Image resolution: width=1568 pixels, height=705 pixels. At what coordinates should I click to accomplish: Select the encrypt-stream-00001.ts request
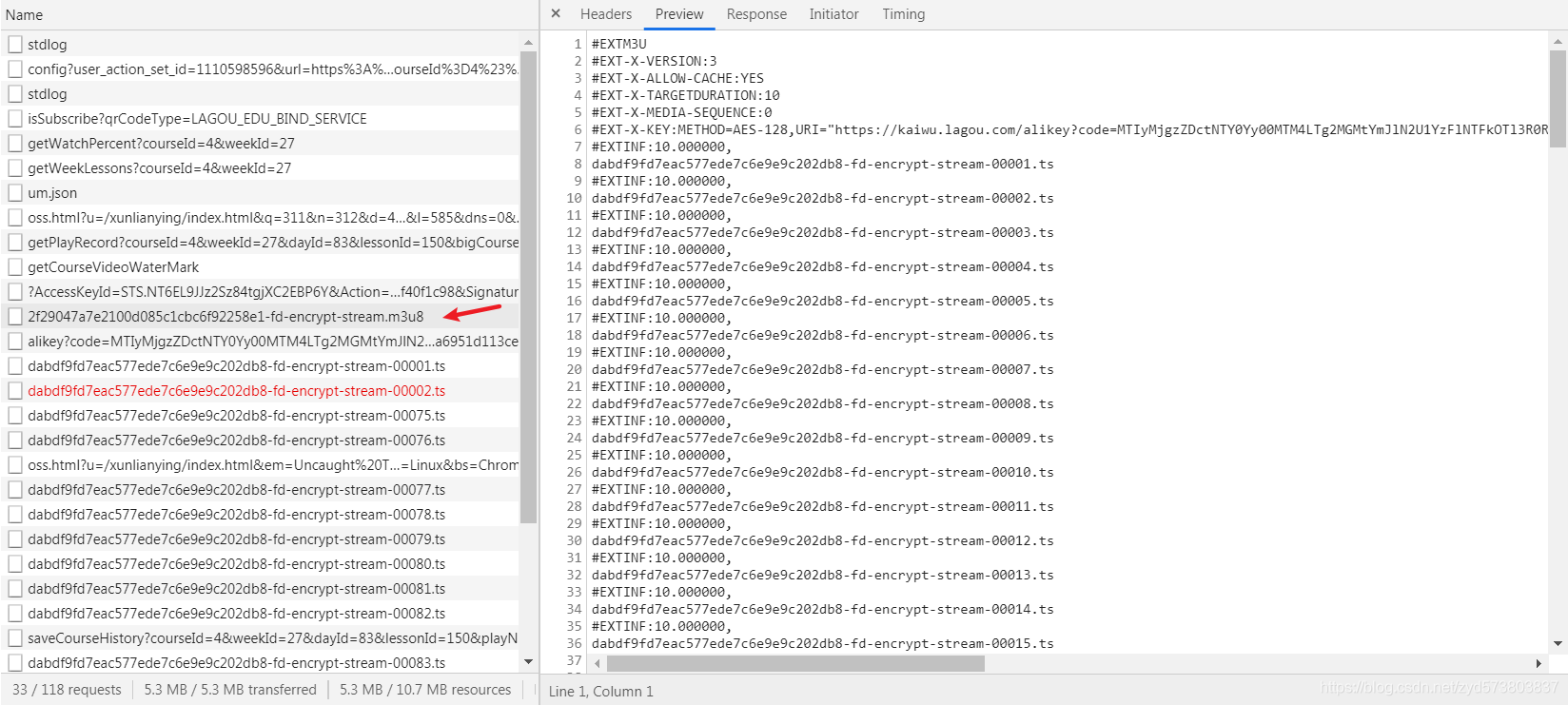tap(260, 366)
